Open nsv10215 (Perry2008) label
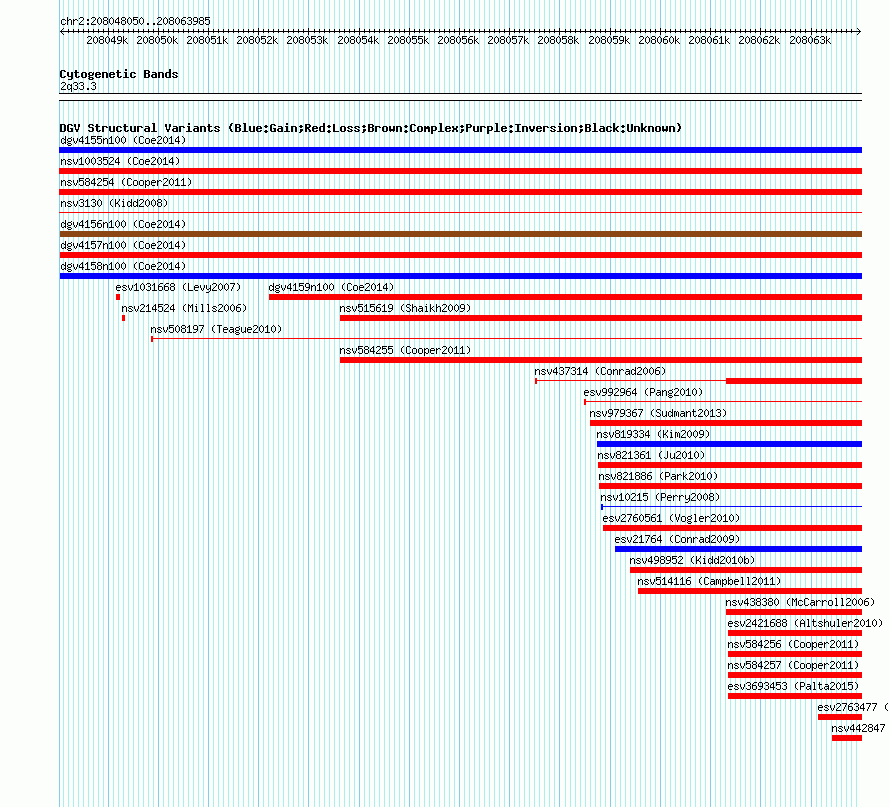890x807 pixels. pyautogui.click(x=660, y=497)
